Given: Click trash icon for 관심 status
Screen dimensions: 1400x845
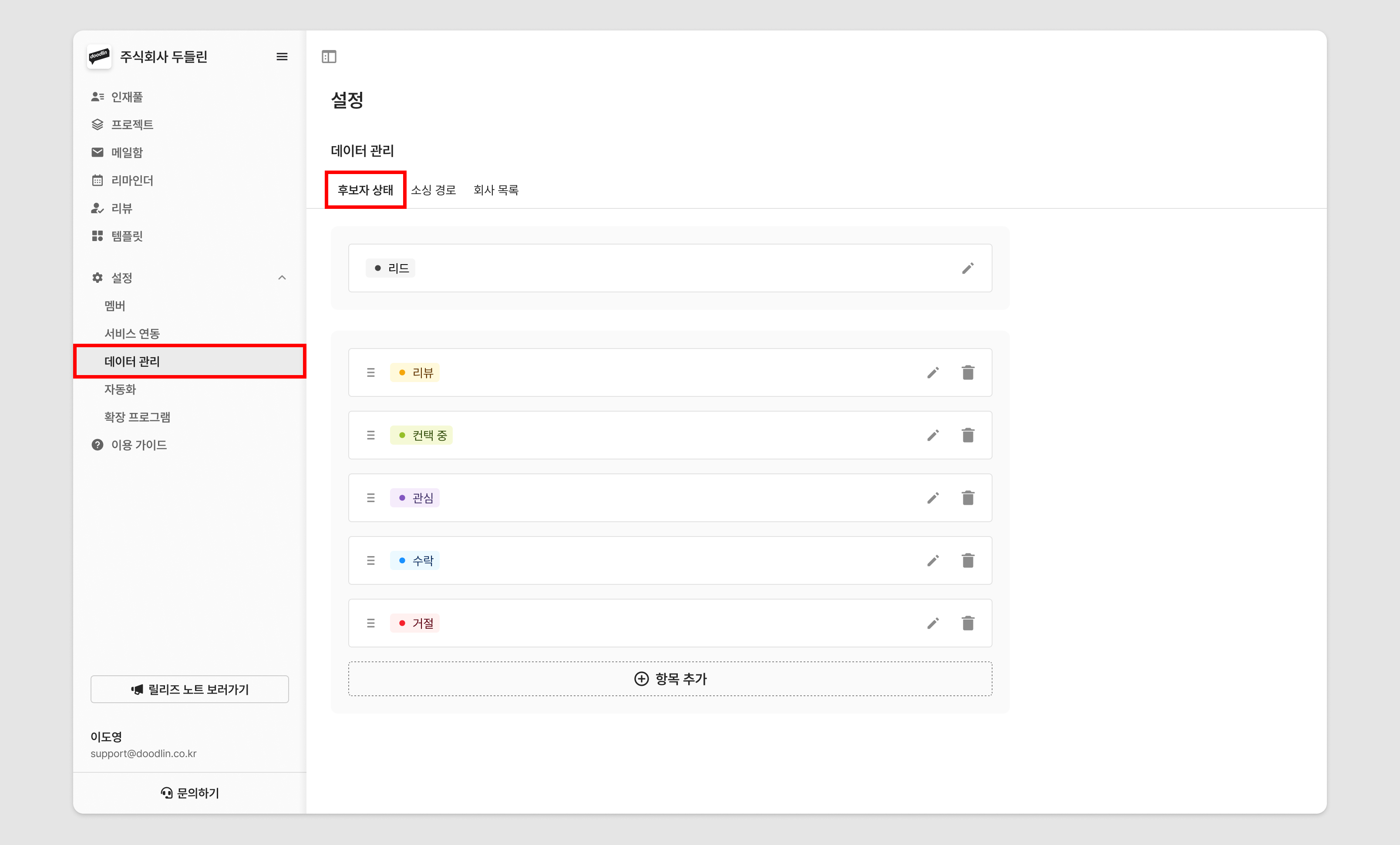Looking at the screenshot, I should (x=968, y=498).
